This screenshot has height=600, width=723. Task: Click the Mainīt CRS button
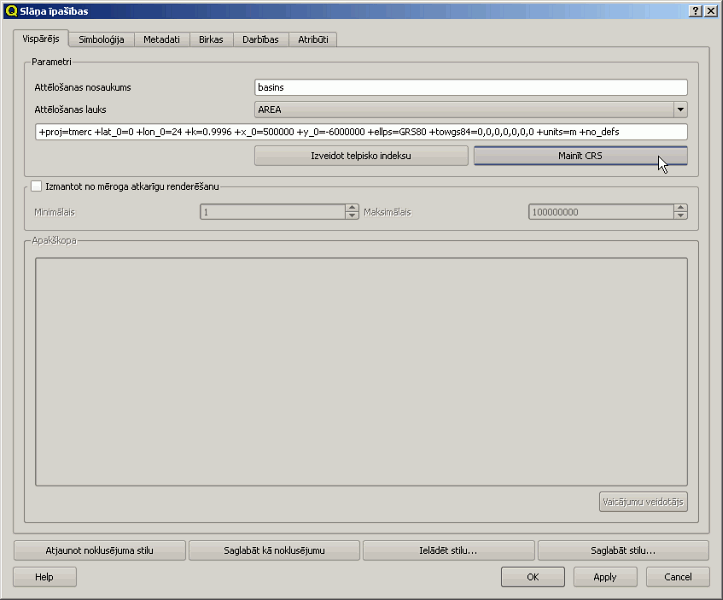(581, 156)
